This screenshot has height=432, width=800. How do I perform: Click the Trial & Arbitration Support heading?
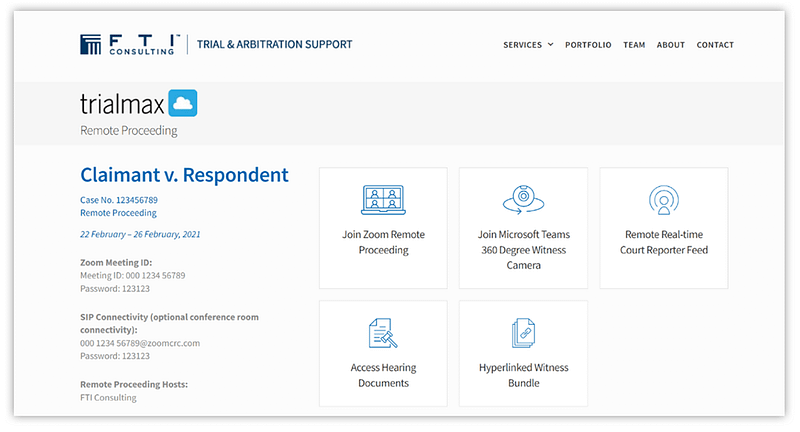(x=274, y=44)
